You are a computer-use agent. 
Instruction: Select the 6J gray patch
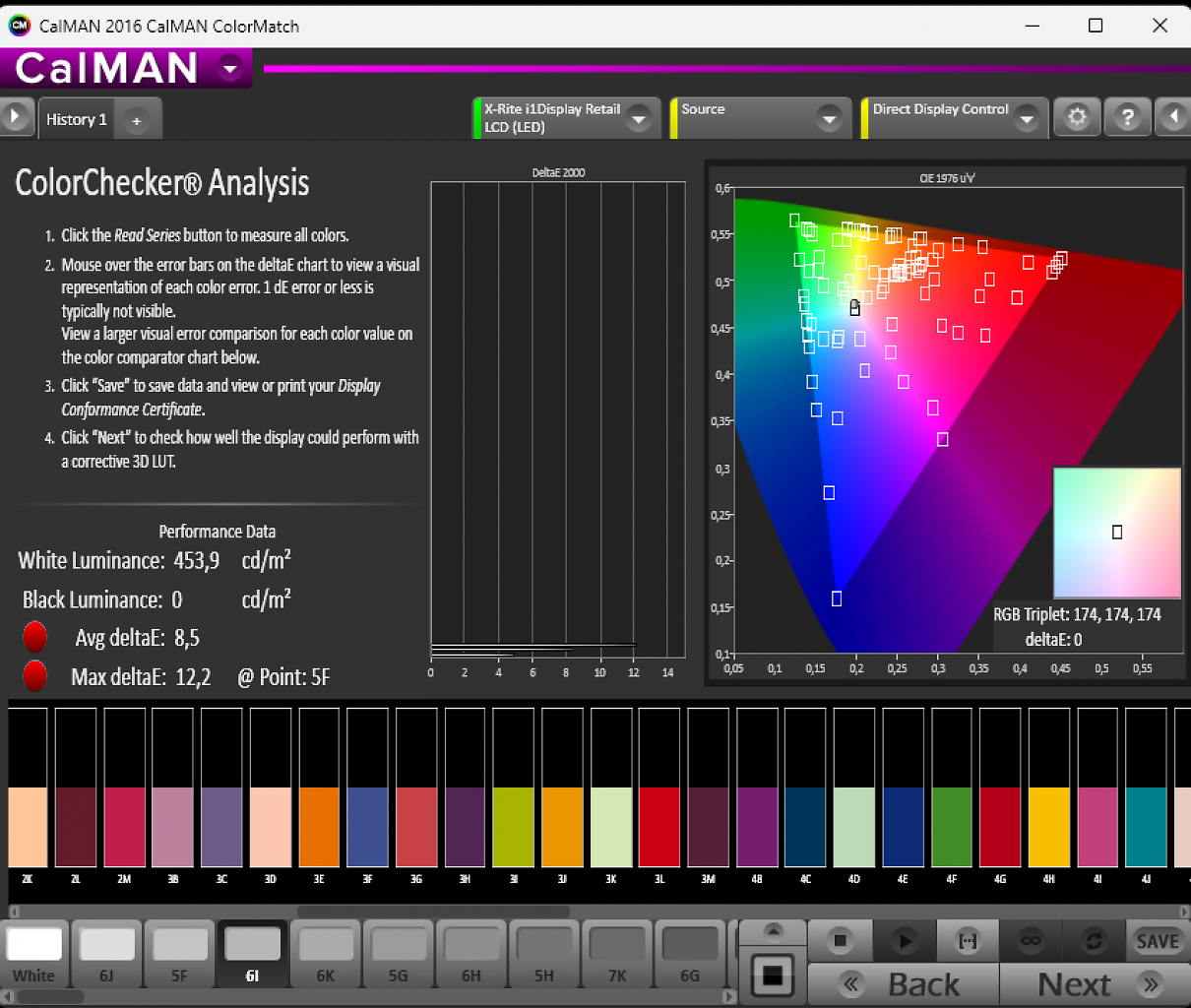point(107,954)
